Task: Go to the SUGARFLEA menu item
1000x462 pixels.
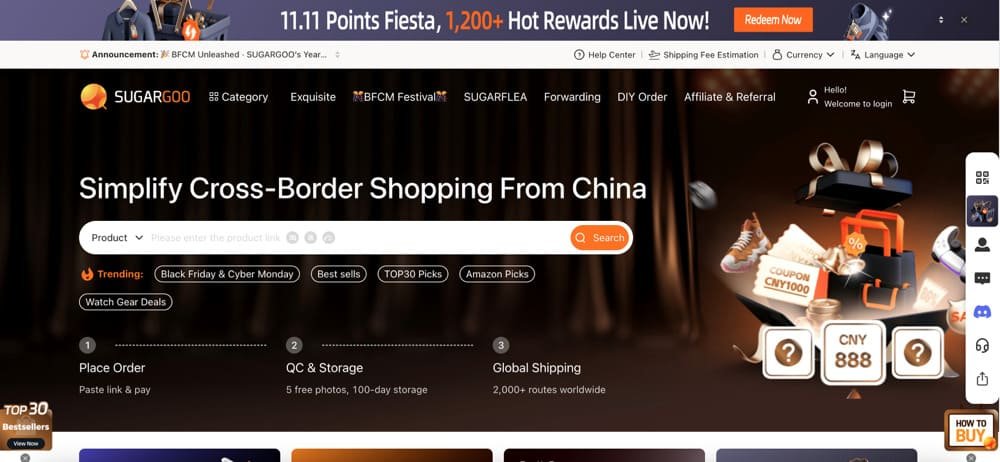Action: tap(495, 97)
